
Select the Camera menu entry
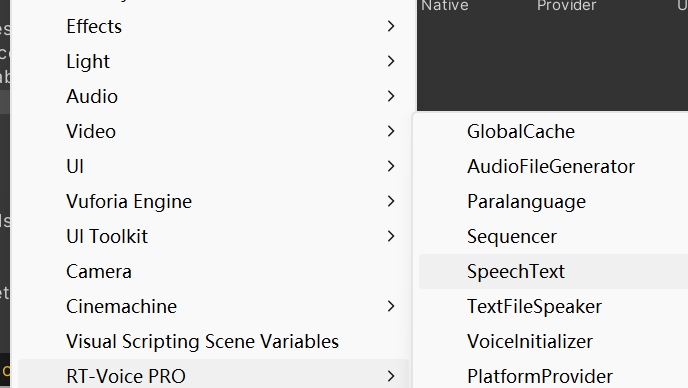click(x=213, y=271)
